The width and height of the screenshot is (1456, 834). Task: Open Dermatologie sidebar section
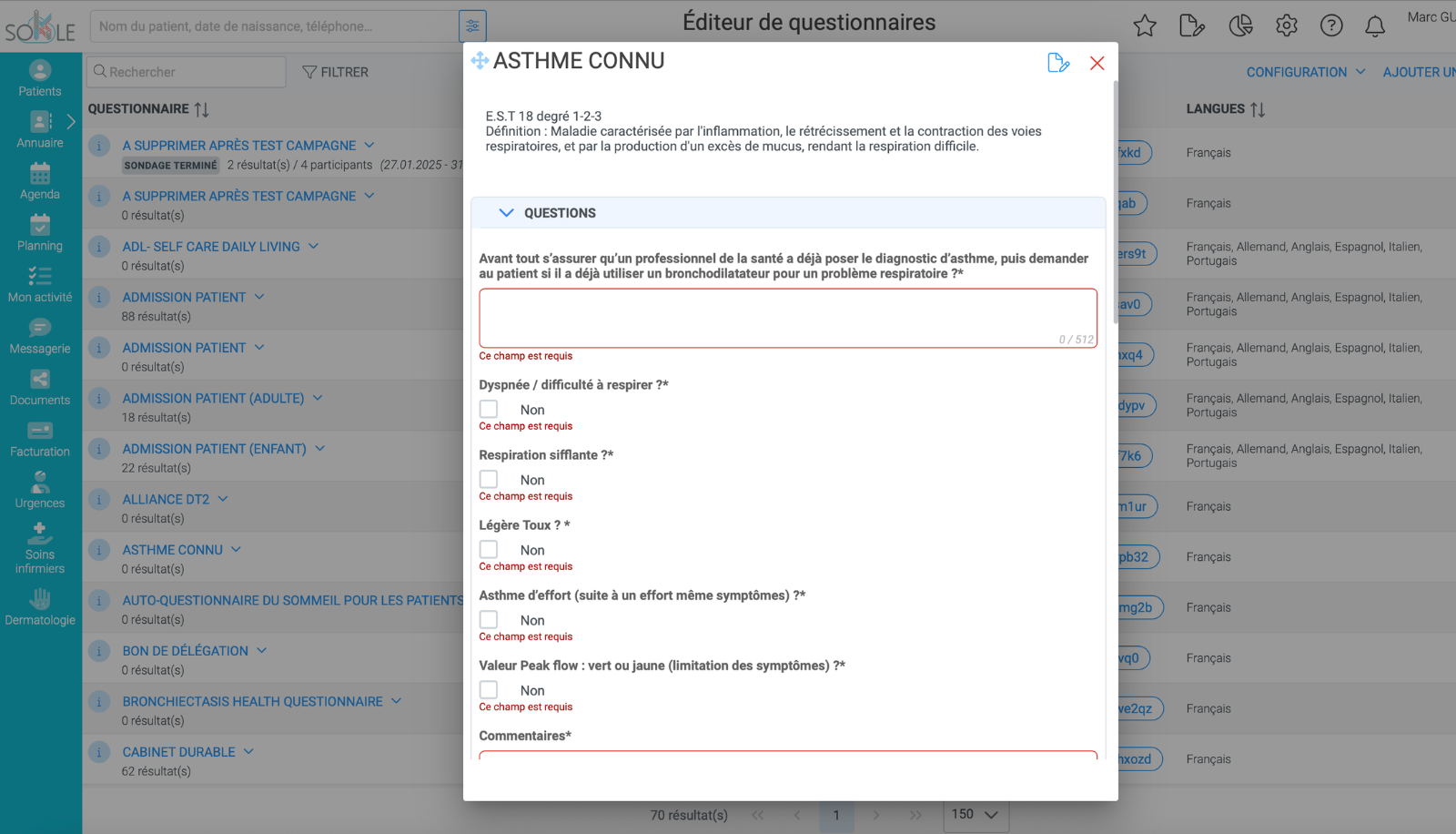point(40,607)
